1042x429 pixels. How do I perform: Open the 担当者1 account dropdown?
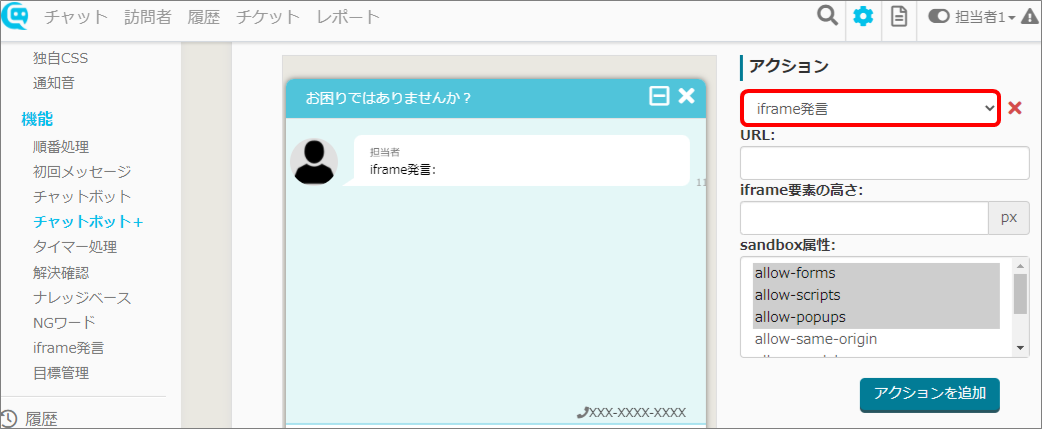[x=985, y=17]
